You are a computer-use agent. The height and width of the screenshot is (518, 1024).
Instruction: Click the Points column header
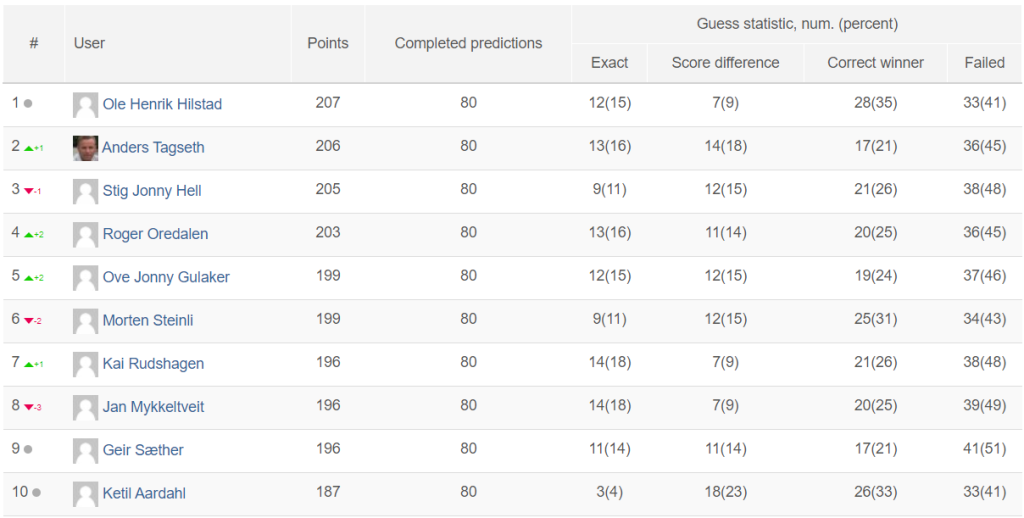(x=328, y=43)
